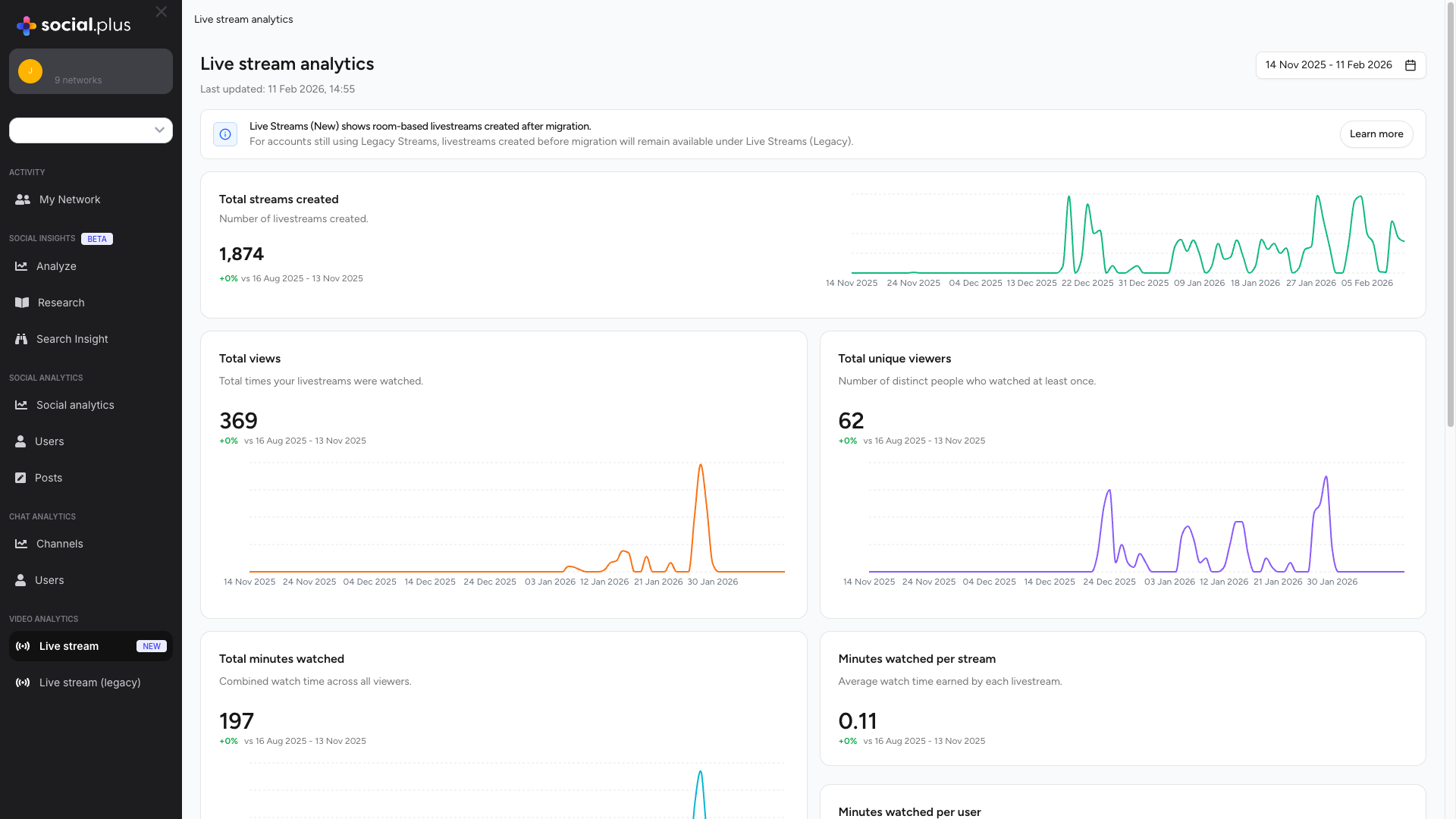Open the network selector dropdown
This screenshot has height=819, width=1456.
click(91, 130)
